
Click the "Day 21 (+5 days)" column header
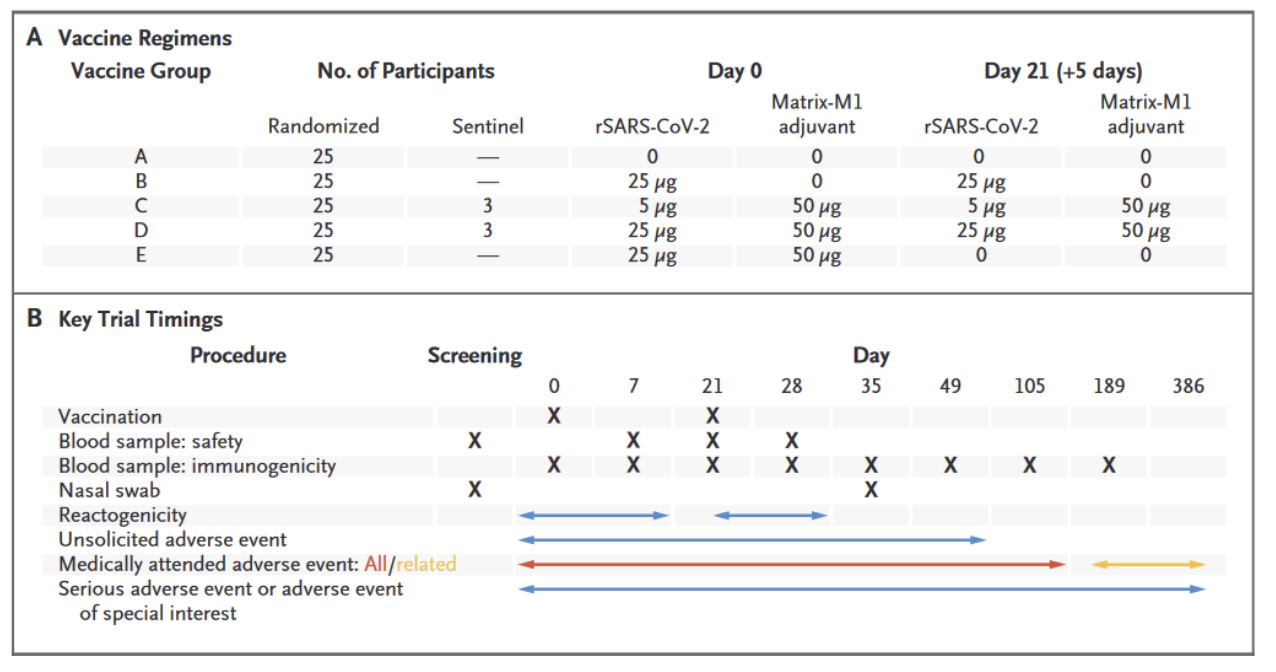click(x=1063, y=71)
